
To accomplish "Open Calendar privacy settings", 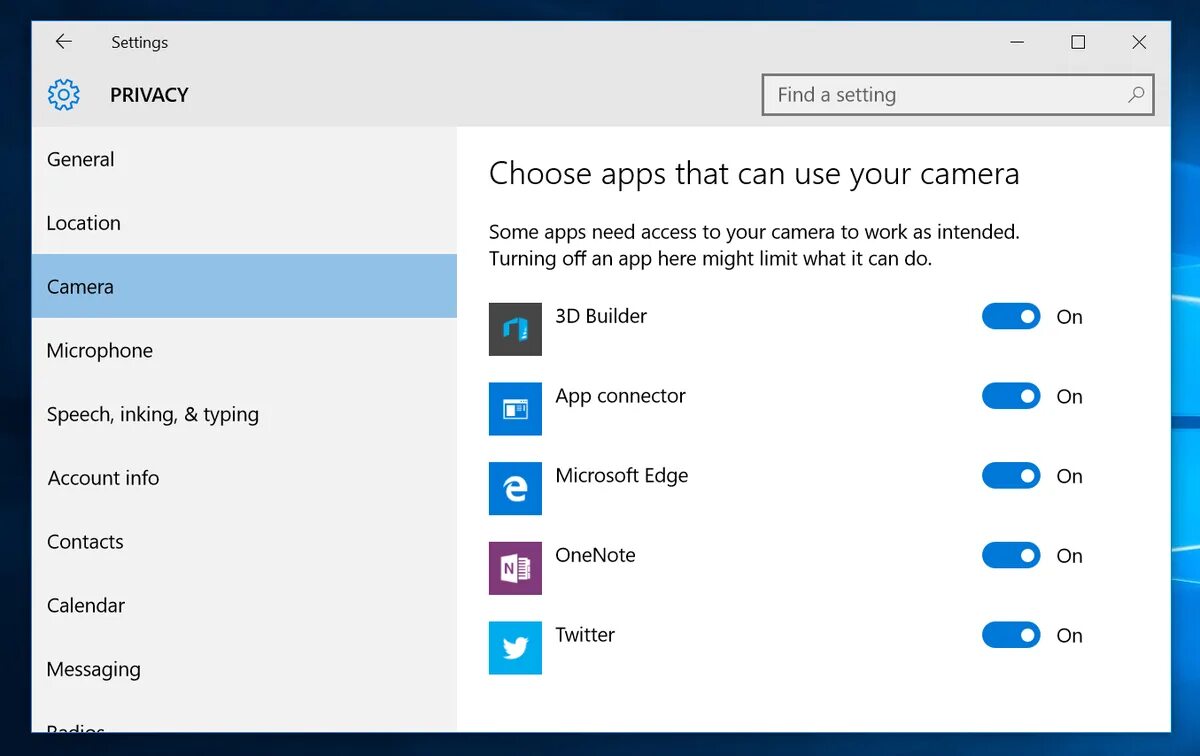I will 244,605.
